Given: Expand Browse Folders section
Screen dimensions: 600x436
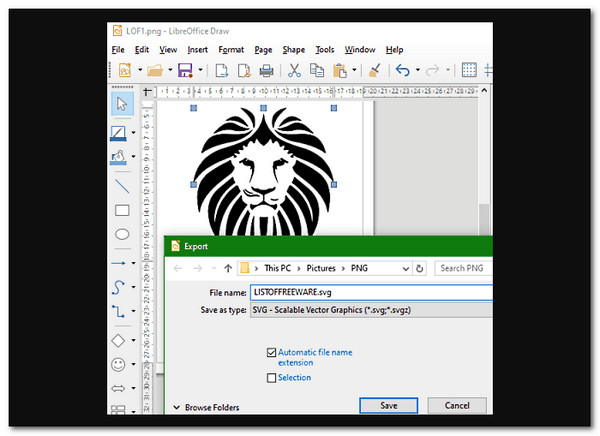Looking at the screenshot, I should (207, 408).
